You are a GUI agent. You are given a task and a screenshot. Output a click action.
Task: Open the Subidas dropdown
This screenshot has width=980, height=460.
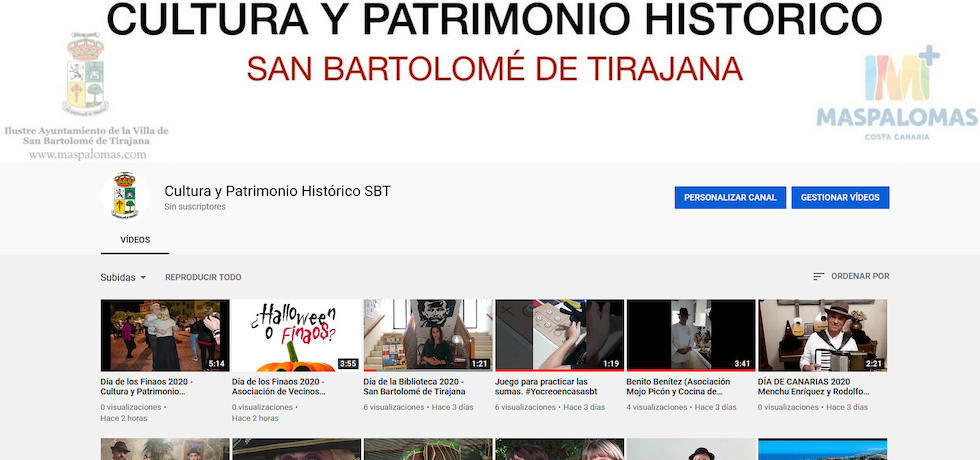coord(123,277)
